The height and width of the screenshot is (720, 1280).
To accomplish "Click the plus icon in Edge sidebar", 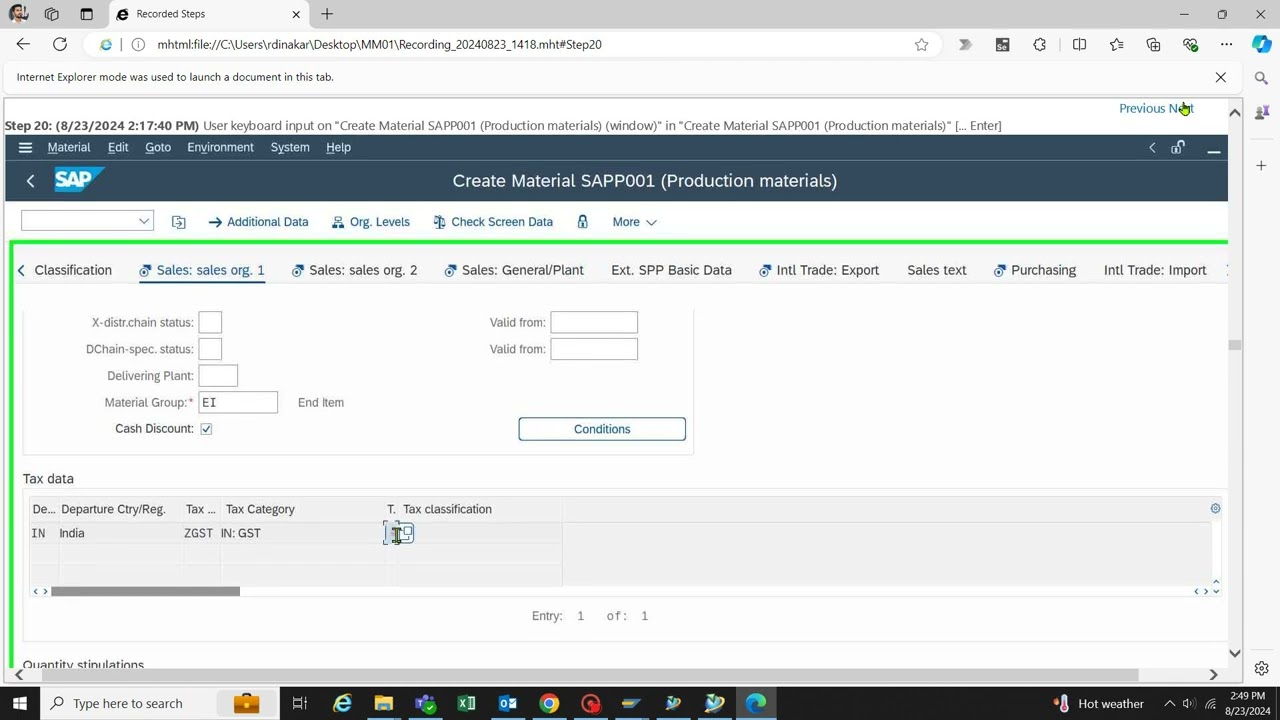I will point(1261,165).
